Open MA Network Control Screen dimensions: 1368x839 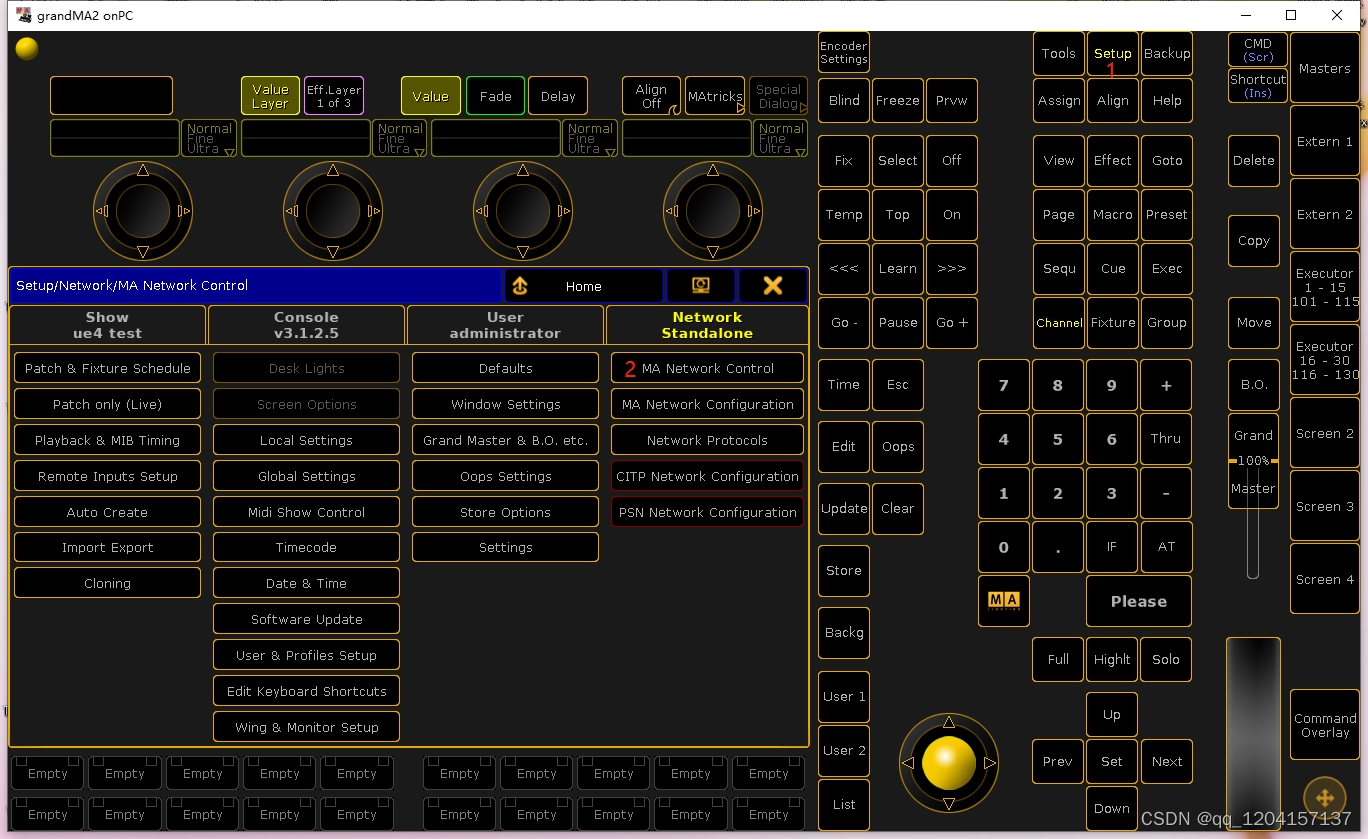pyautogui.click(x=707, y=368)
